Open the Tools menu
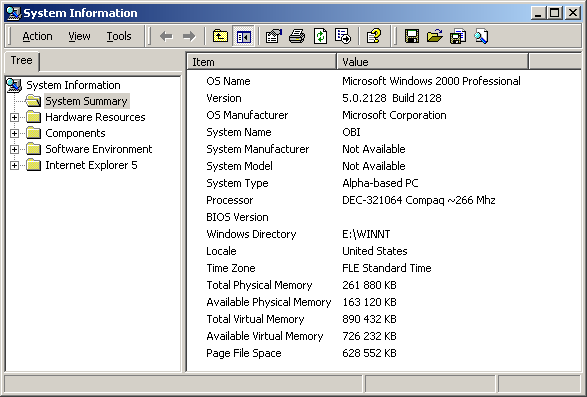 point(119,36)
